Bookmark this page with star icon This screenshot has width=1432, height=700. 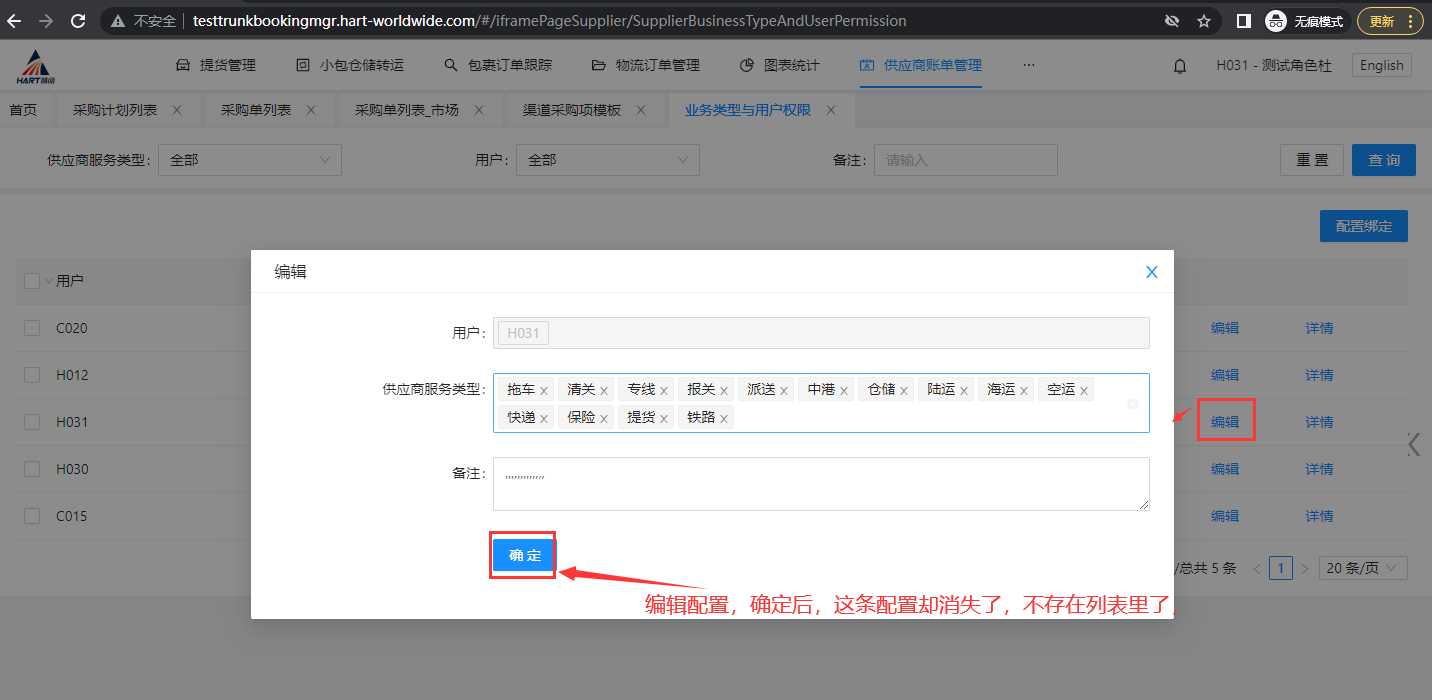tap(1204, 21)
